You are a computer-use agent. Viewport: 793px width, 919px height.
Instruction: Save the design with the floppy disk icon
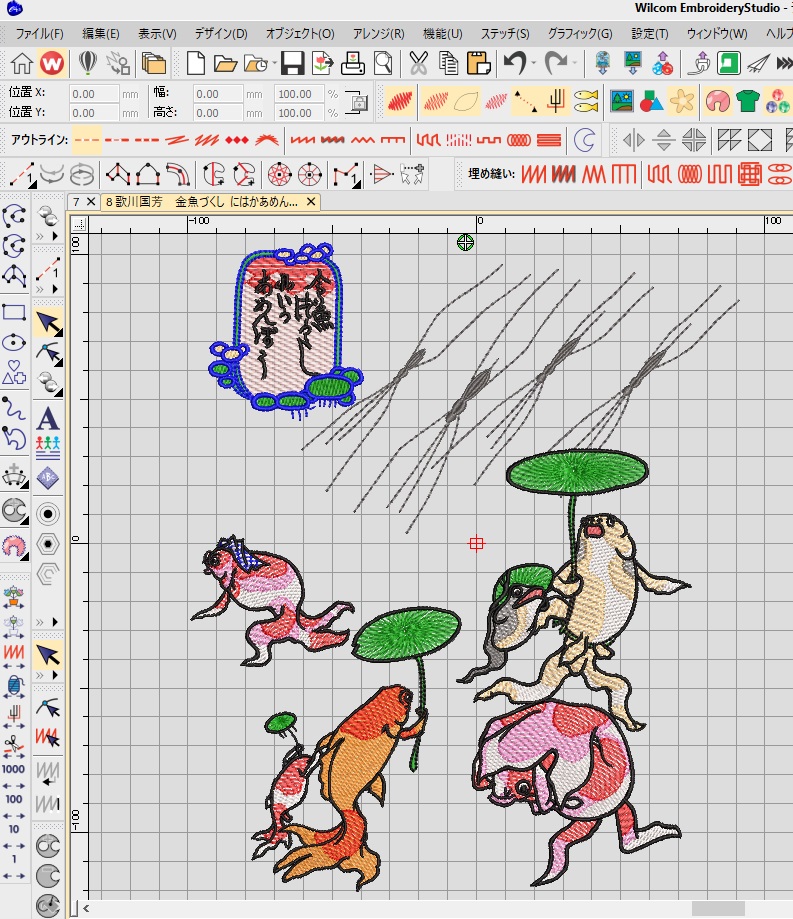(292, 63)
